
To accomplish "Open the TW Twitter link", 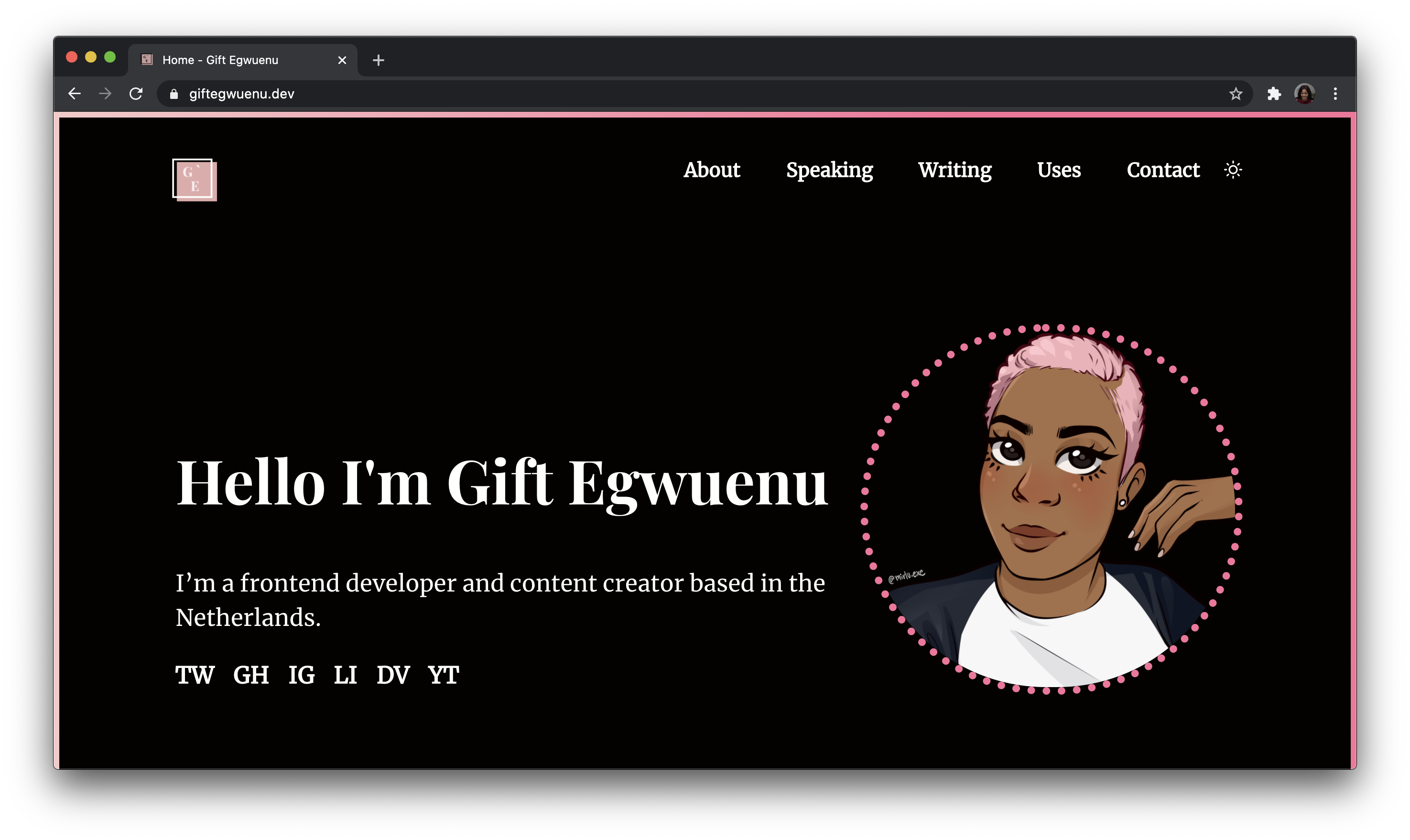I will (195, 675).
